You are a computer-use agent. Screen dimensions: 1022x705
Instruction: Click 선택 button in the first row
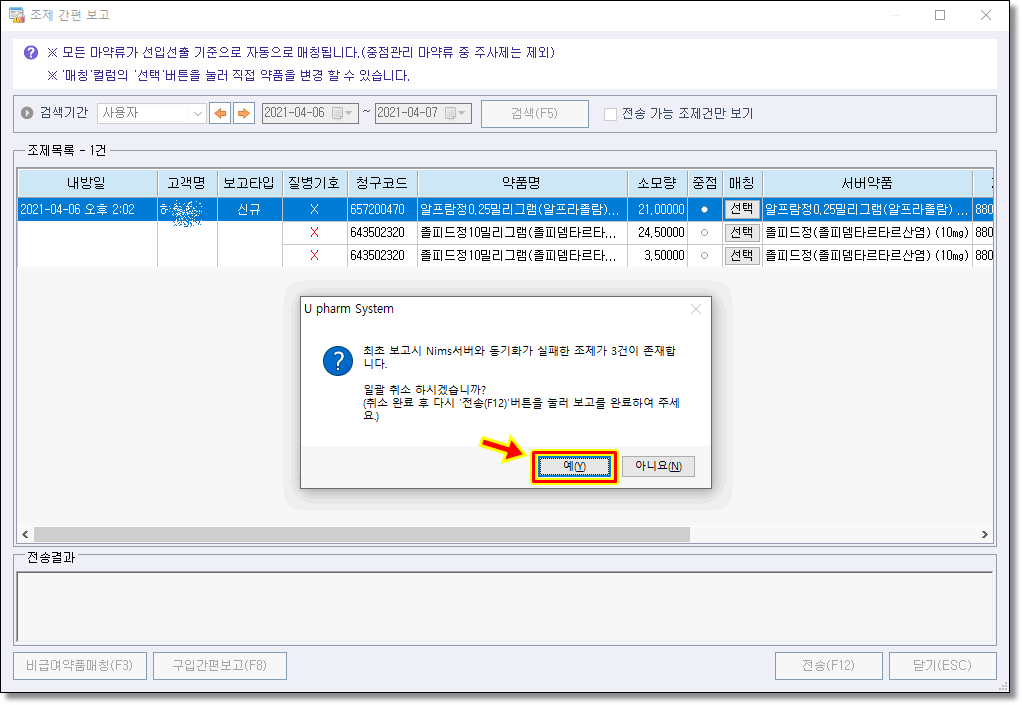point(741,209)
